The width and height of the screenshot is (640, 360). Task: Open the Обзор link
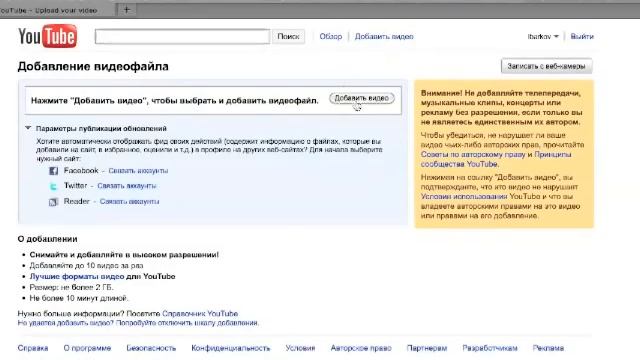[331, 36]
